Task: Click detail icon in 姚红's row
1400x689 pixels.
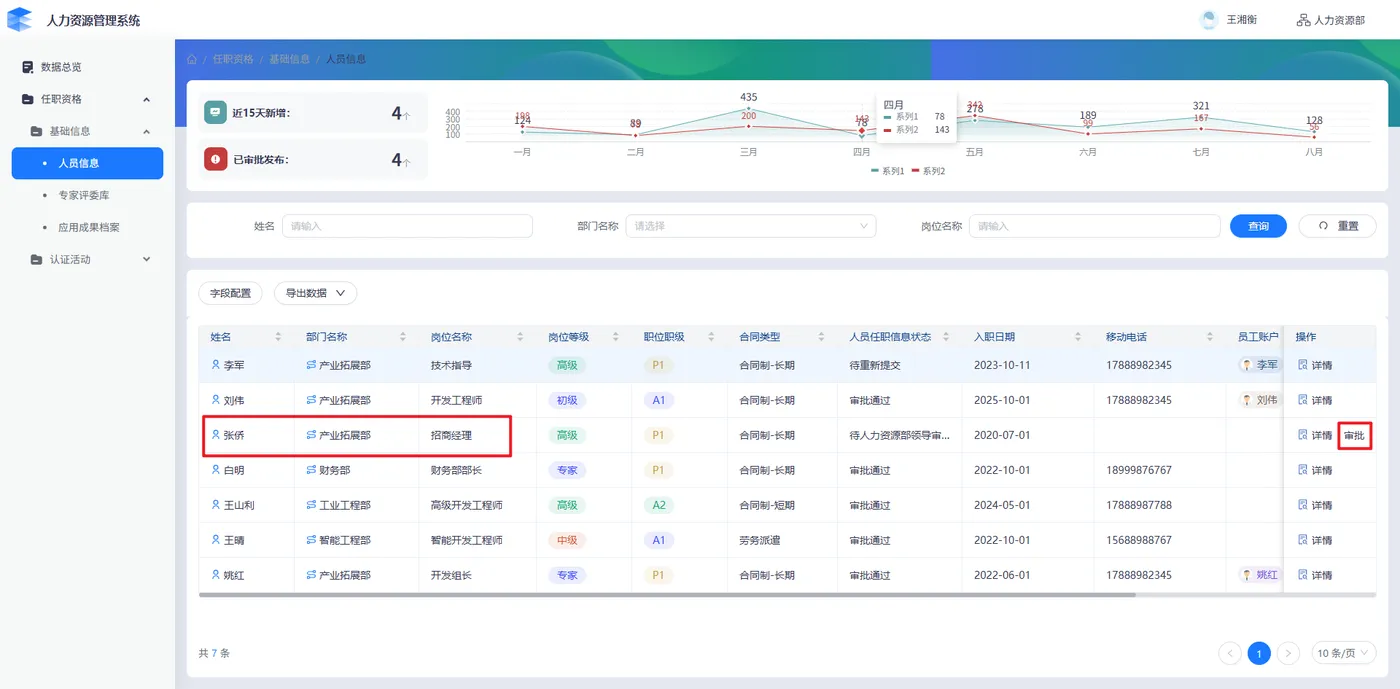Action: point(1302,575)
